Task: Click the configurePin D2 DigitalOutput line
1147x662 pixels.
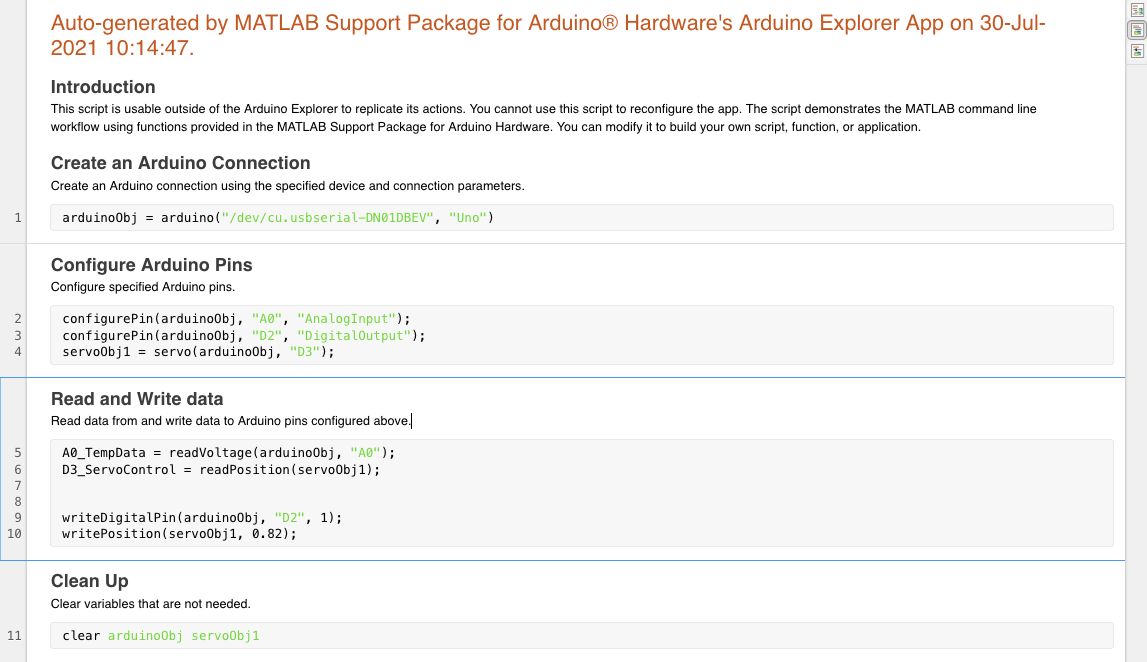Action: (243, 336)
